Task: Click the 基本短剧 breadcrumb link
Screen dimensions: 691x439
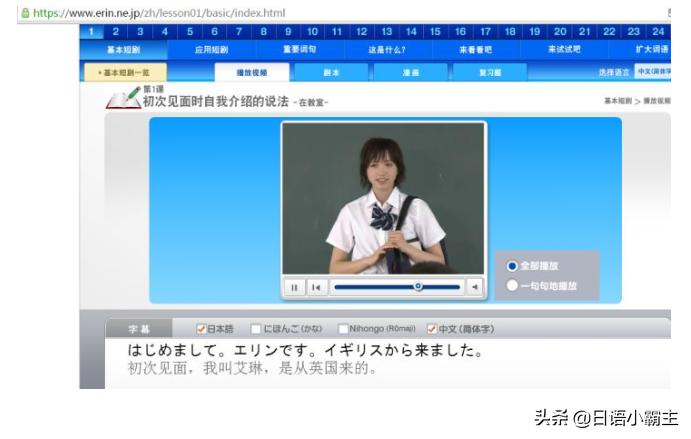Action: [617, 101]
